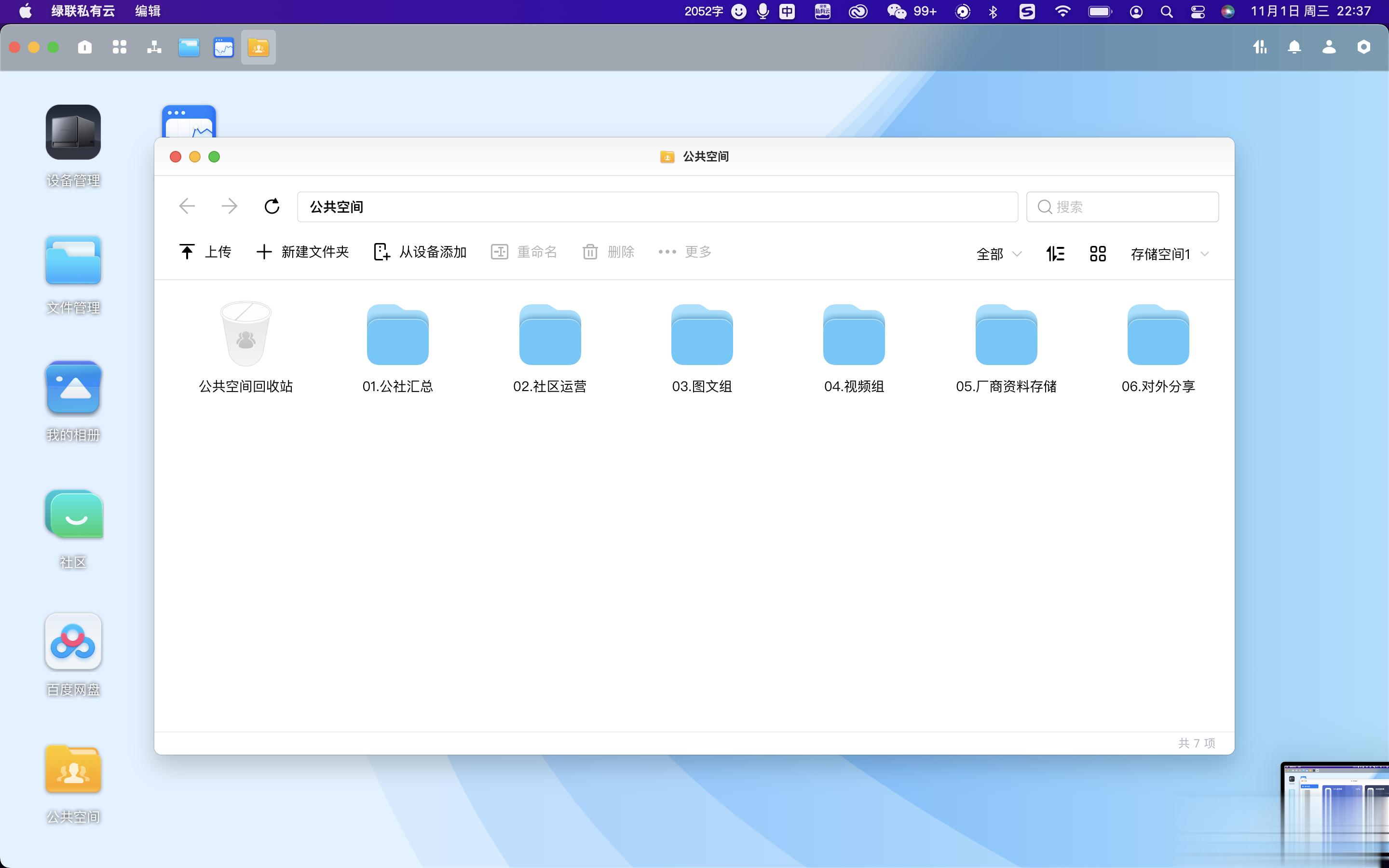
Task: Open the app grid in top toolbar
Action: (120, 47)
